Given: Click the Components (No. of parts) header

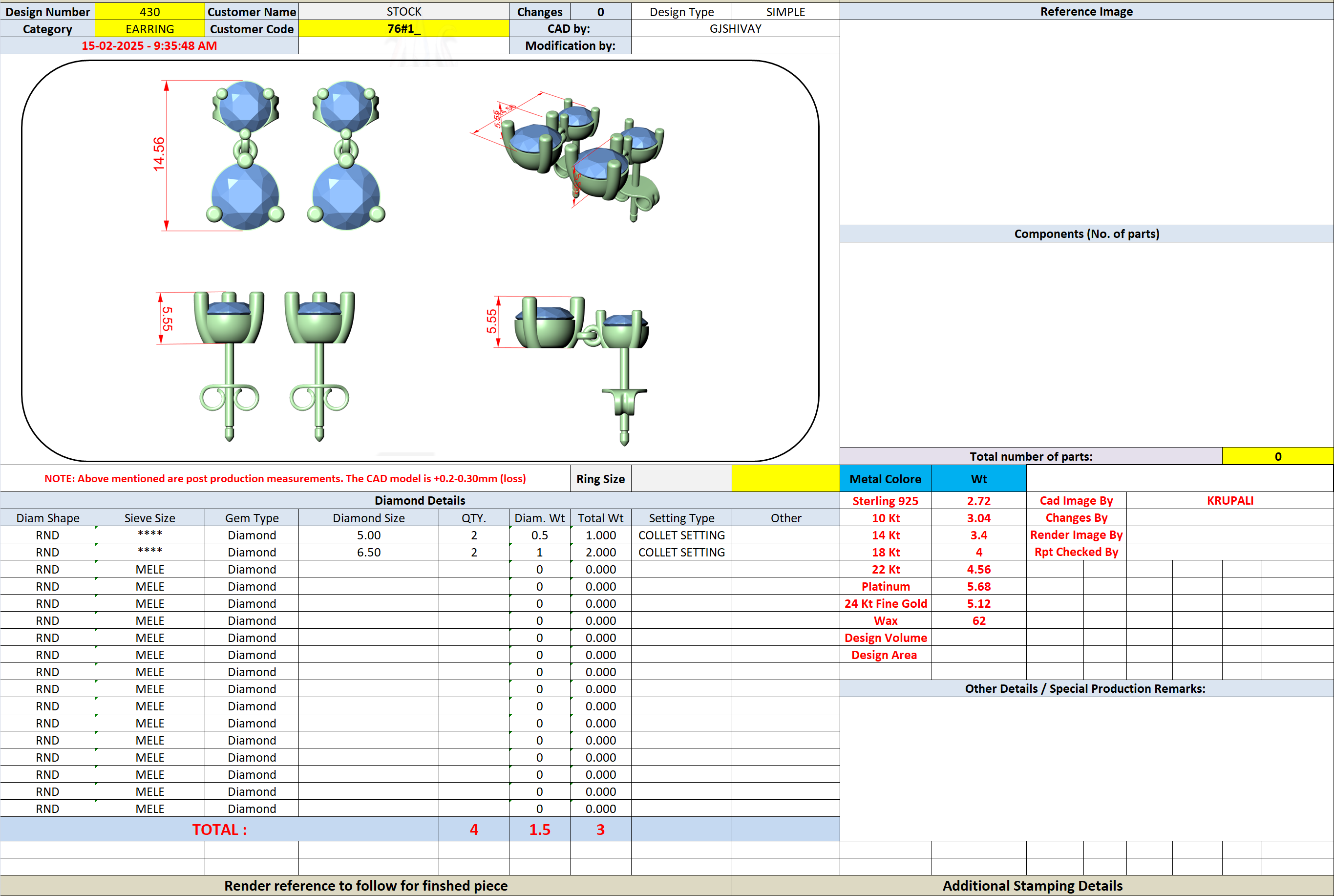Looking at the screenshot, I should [1087, 234].
